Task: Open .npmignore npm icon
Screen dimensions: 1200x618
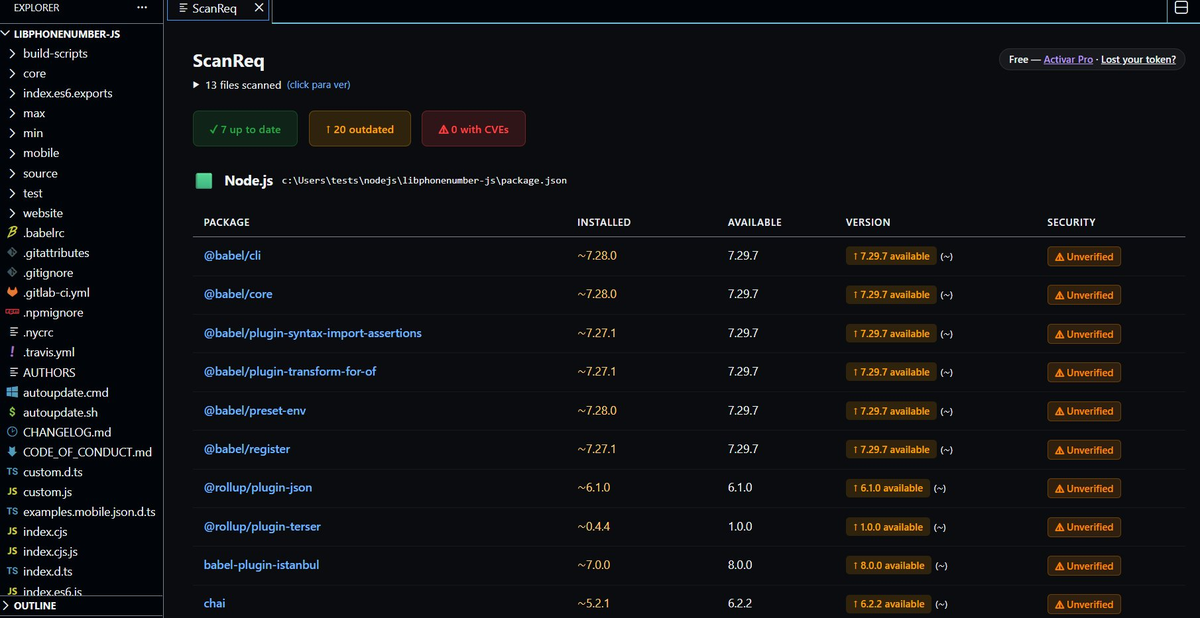Action: (x=13, y=313)
